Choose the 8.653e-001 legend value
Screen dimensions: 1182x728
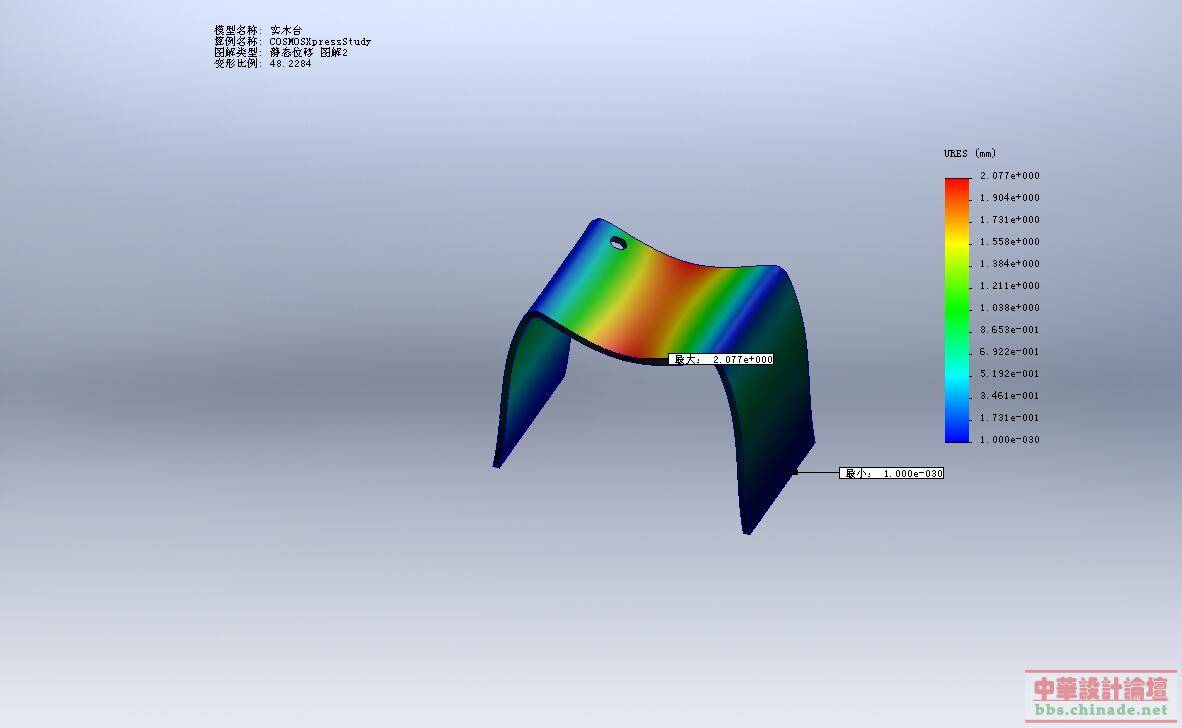tap(1009, 329)
